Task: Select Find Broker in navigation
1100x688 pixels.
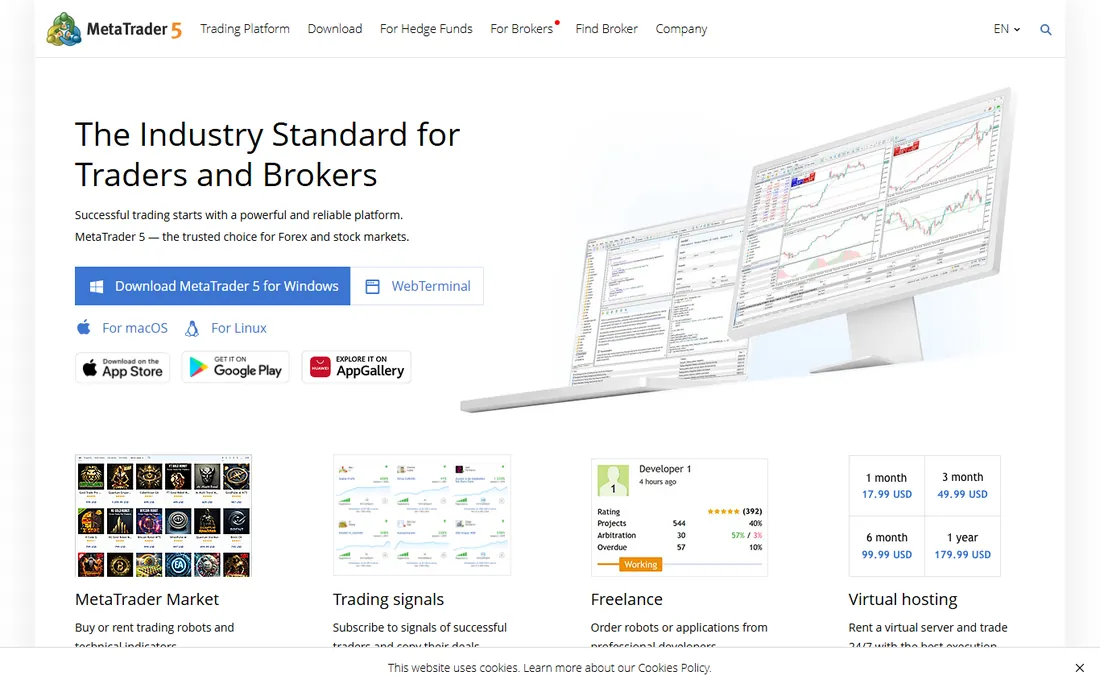Action: tap(607, 29)
